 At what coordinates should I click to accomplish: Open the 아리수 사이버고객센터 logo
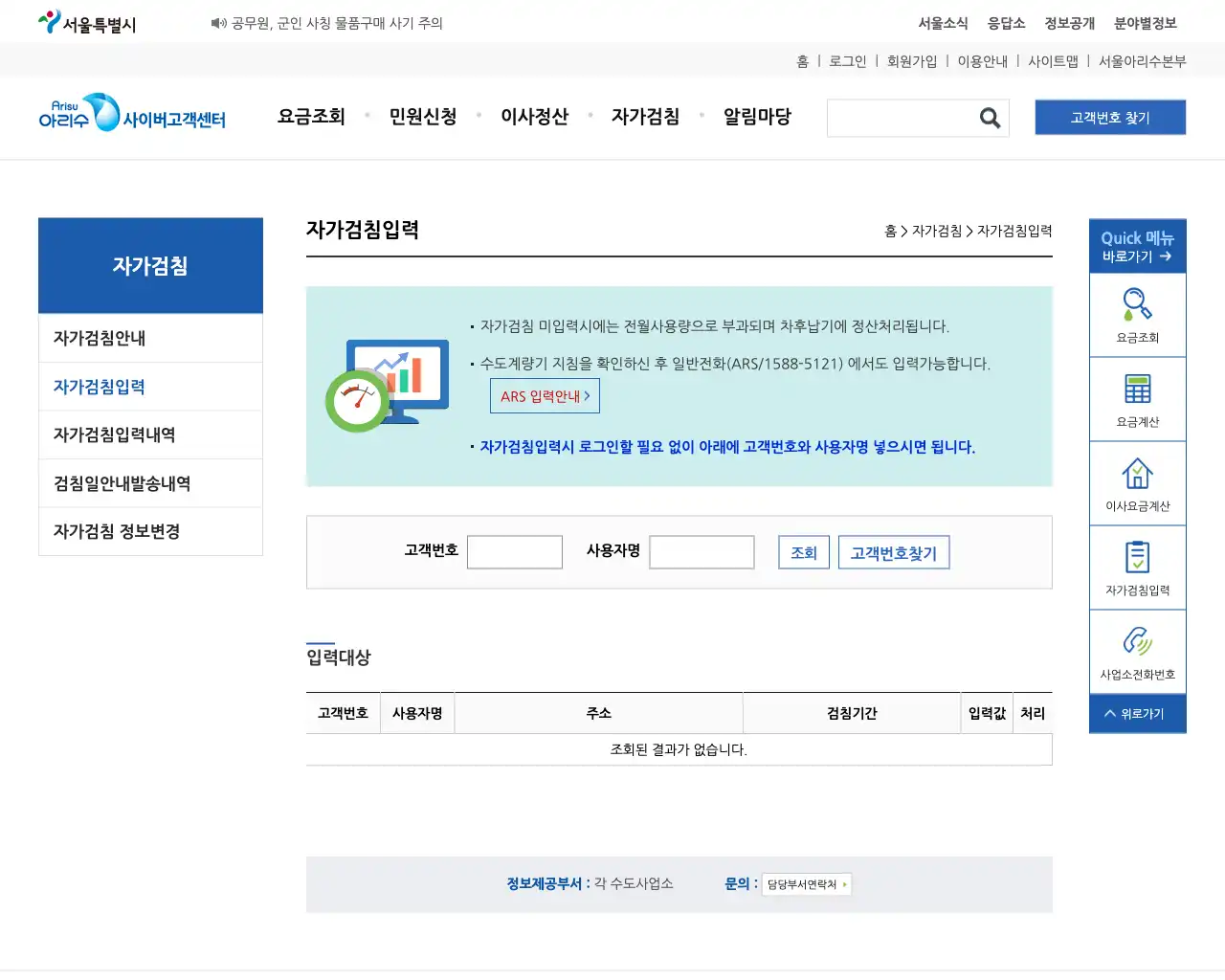(131, 117)
